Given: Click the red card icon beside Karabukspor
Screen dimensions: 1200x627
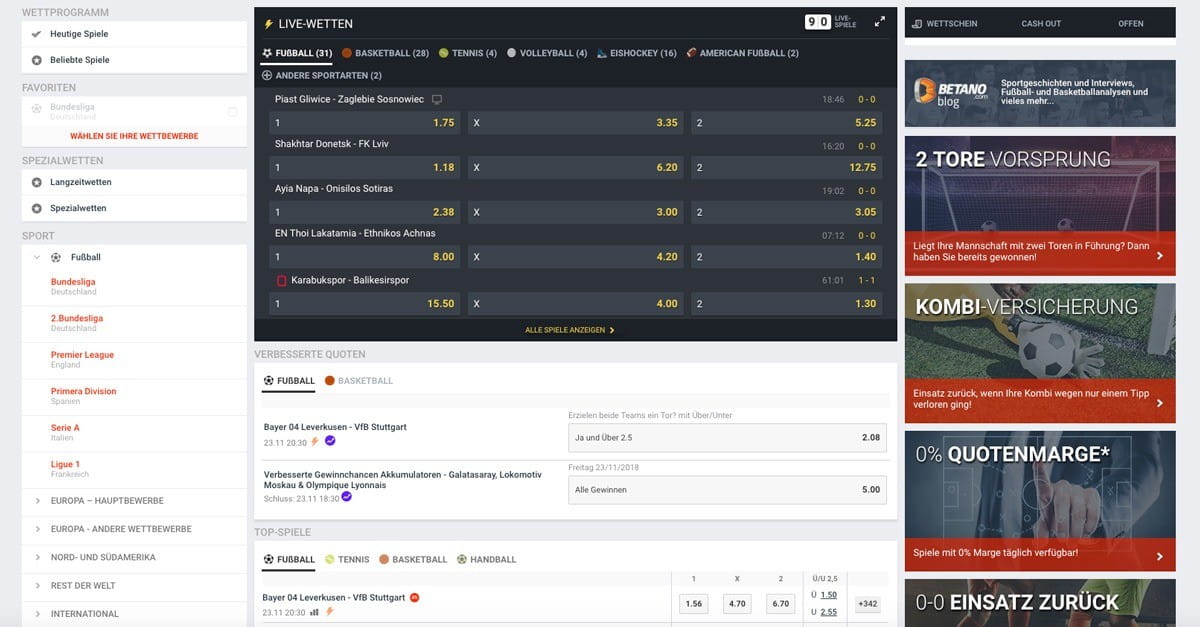Looking at the screenshot, I should [281, 280].
